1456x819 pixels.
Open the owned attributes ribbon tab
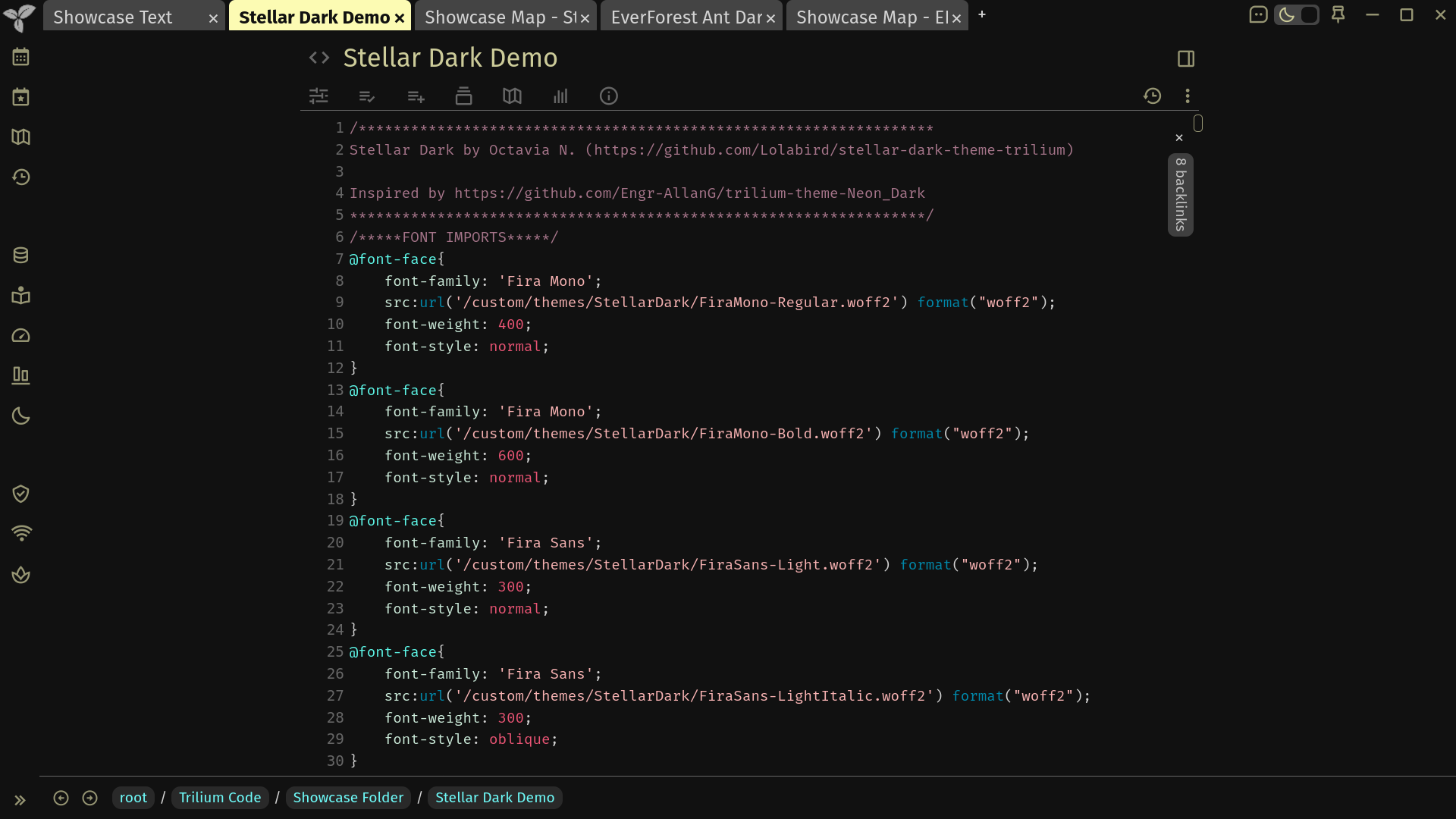[367, 96]
